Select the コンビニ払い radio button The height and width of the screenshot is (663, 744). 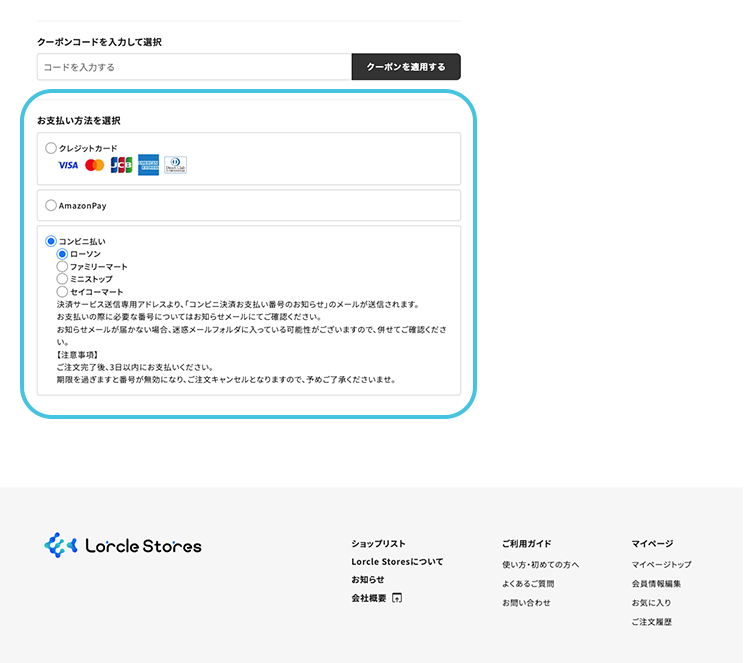(x=51, y=242)
